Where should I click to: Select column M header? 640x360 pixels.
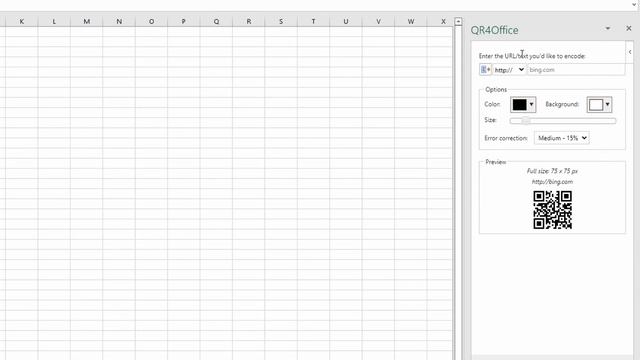87,21
